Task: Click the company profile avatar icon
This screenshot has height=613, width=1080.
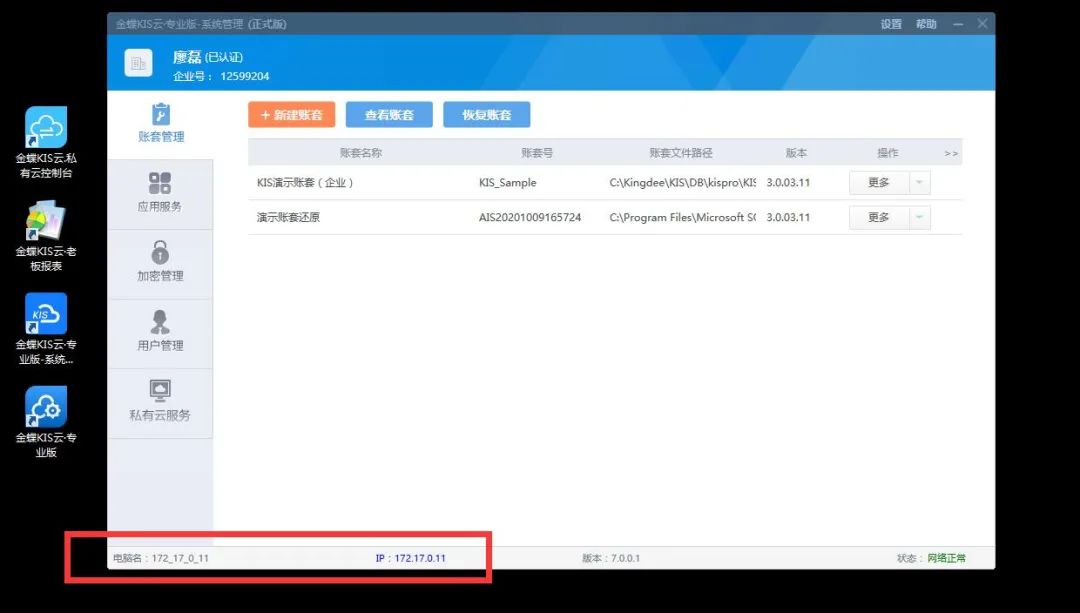Action: (138, 63)
